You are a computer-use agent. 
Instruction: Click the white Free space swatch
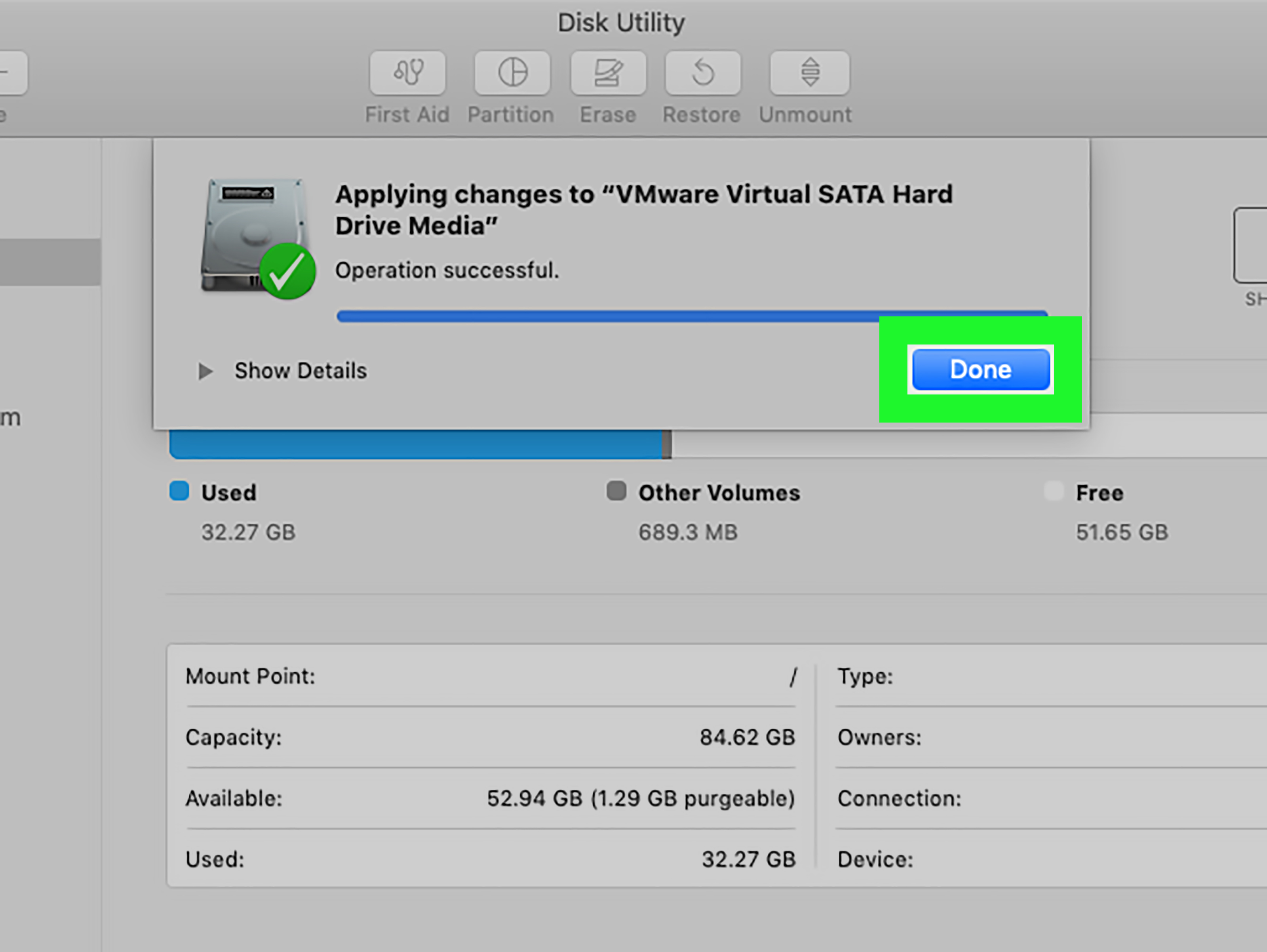tap(1053, 491)
